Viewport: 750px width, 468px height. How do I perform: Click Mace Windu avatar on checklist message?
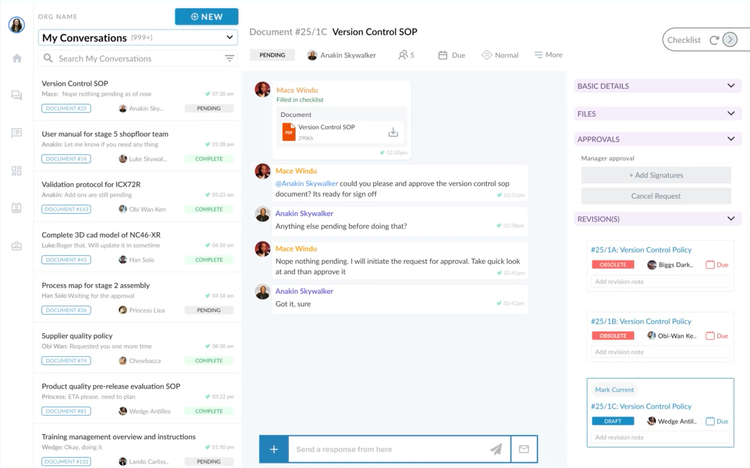pos(263,89)
